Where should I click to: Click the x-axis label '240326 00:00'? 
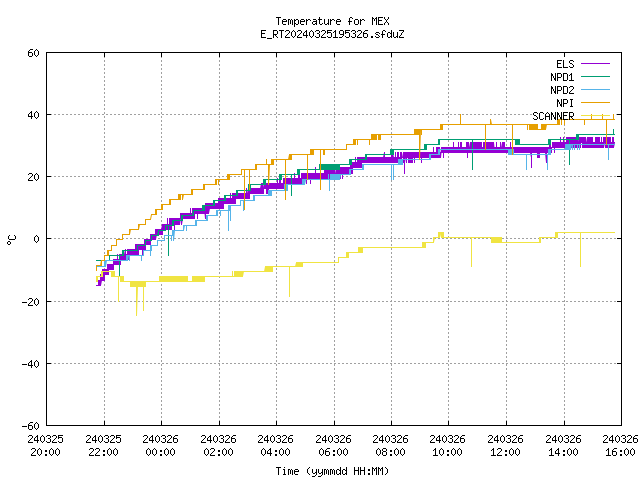tap(160, 446)
